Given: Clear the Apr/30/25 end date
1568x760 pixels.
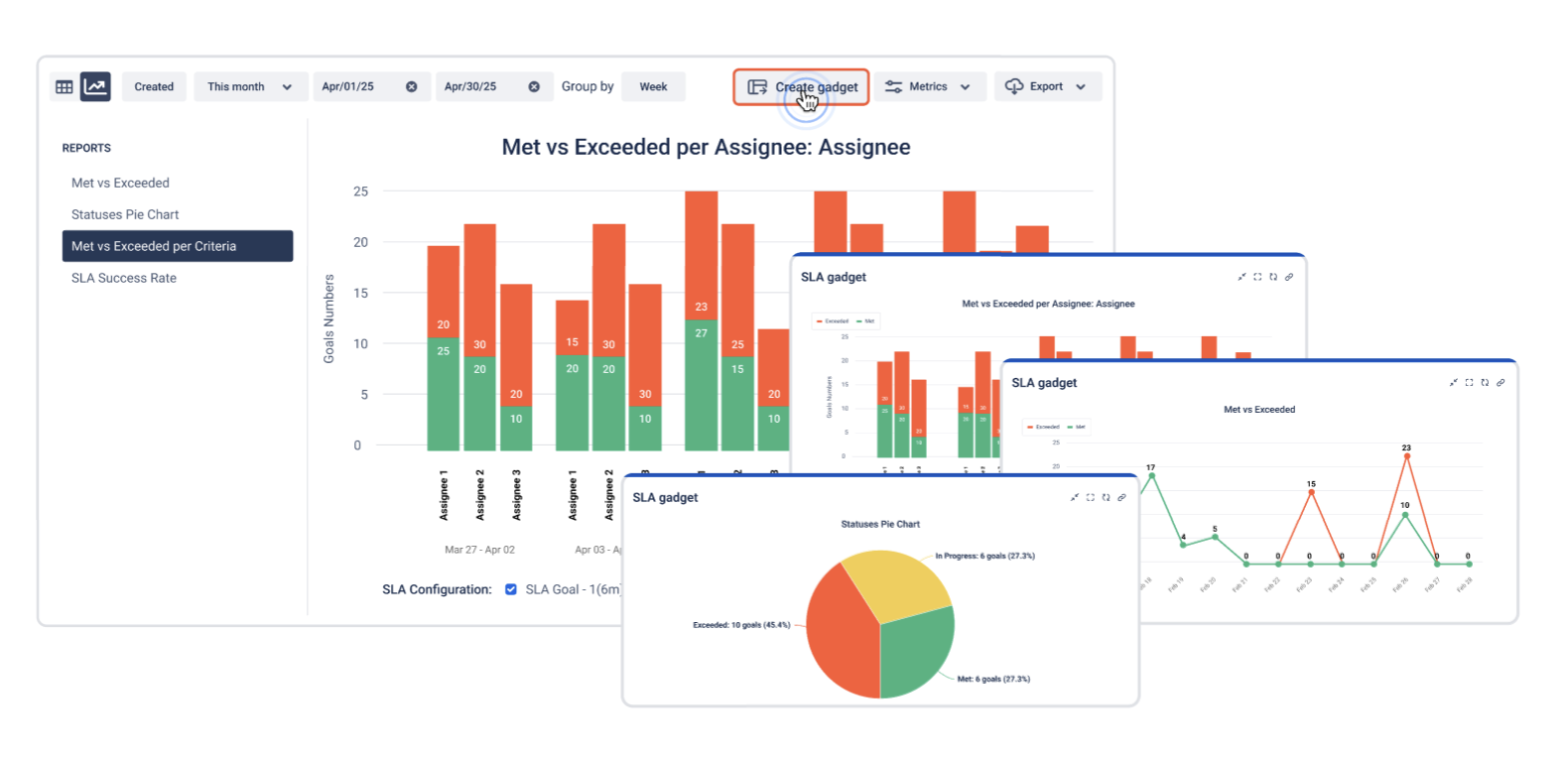Looking at the screenshot, I should [x=534, y=87].
